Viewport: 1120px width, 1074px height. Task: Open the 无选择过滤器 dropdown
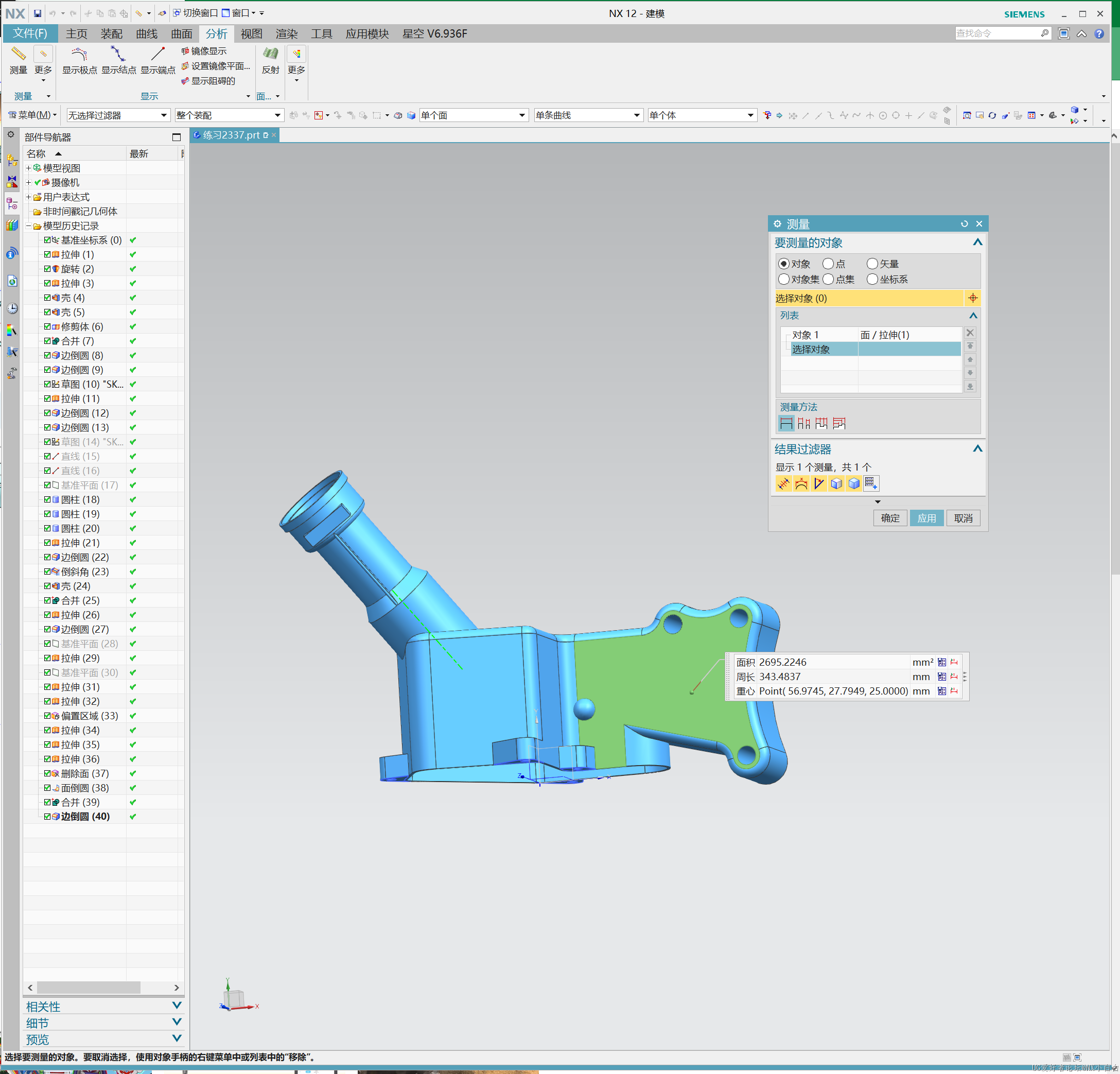(x=118, y=115)
